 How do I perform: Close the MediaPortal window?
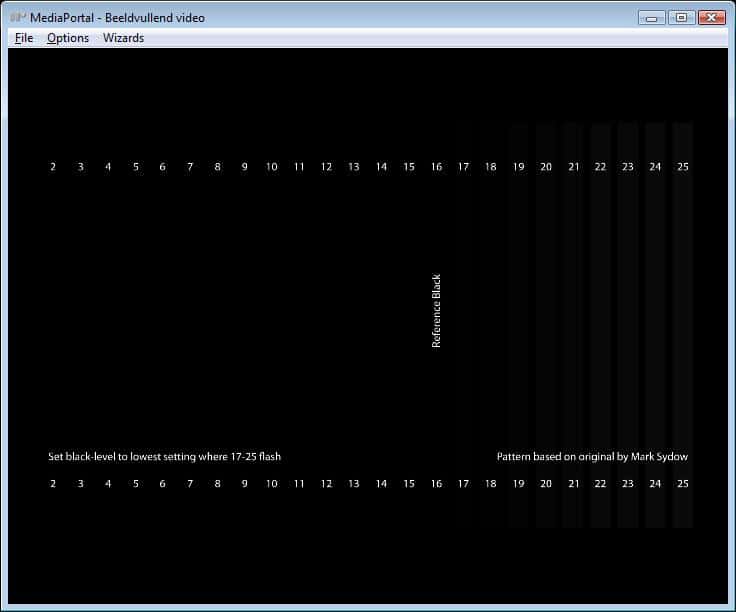click(x=712, y=17)
